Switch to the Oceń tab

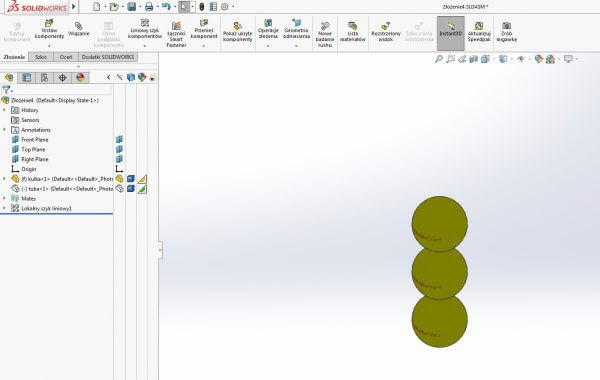pyautogui.click(x=66, y=57)
